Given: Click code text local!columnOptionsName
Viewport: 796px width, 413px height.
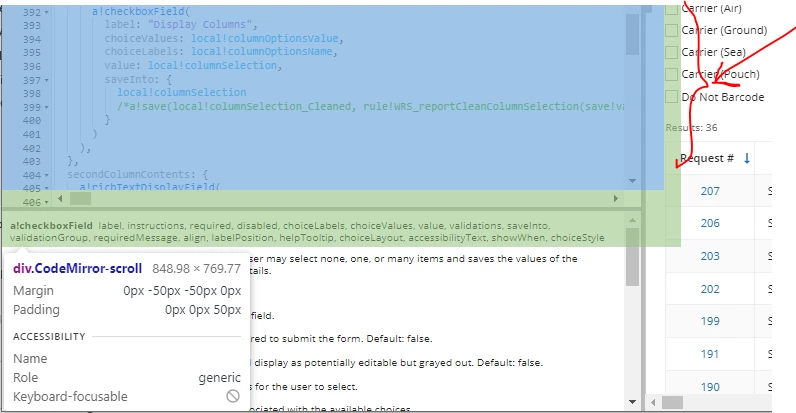Looking at the screenshot, I should (264, 52).
